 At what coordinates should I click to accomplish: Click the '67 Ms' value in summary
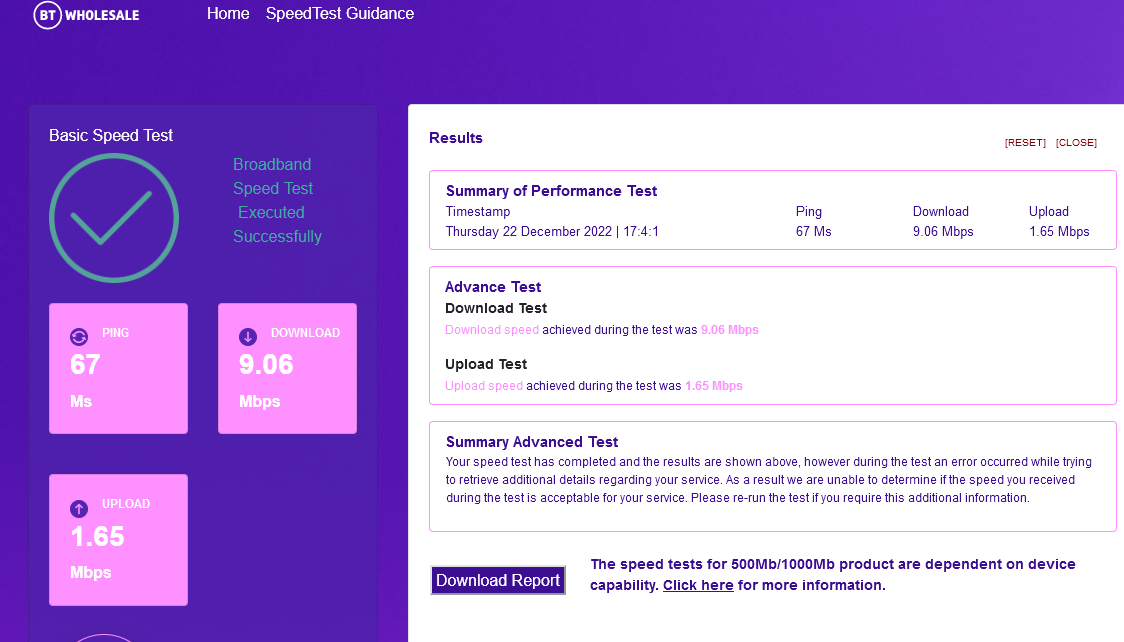coord(814,231)
